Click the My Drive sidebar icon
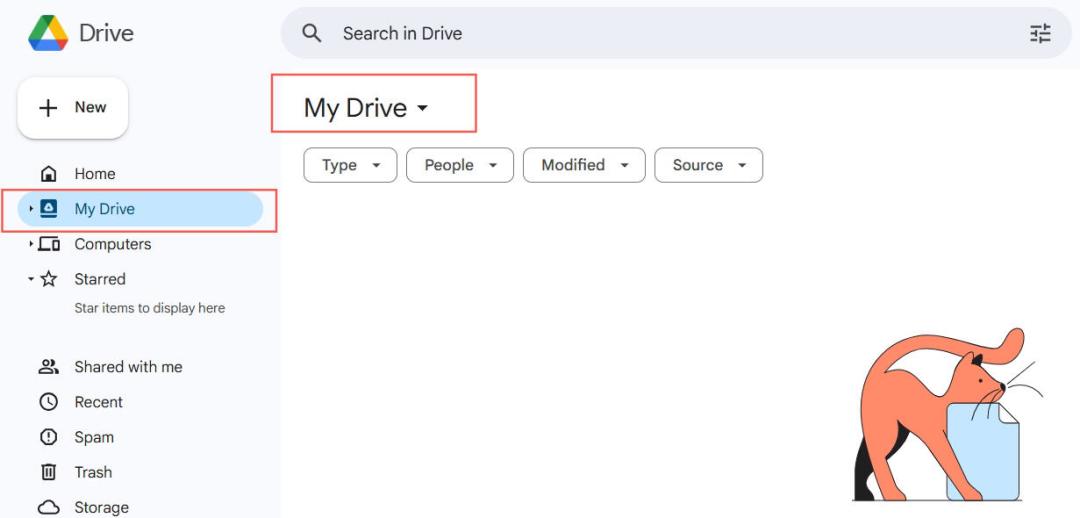This screenshot has width=1080, height=518. (49, 209)
